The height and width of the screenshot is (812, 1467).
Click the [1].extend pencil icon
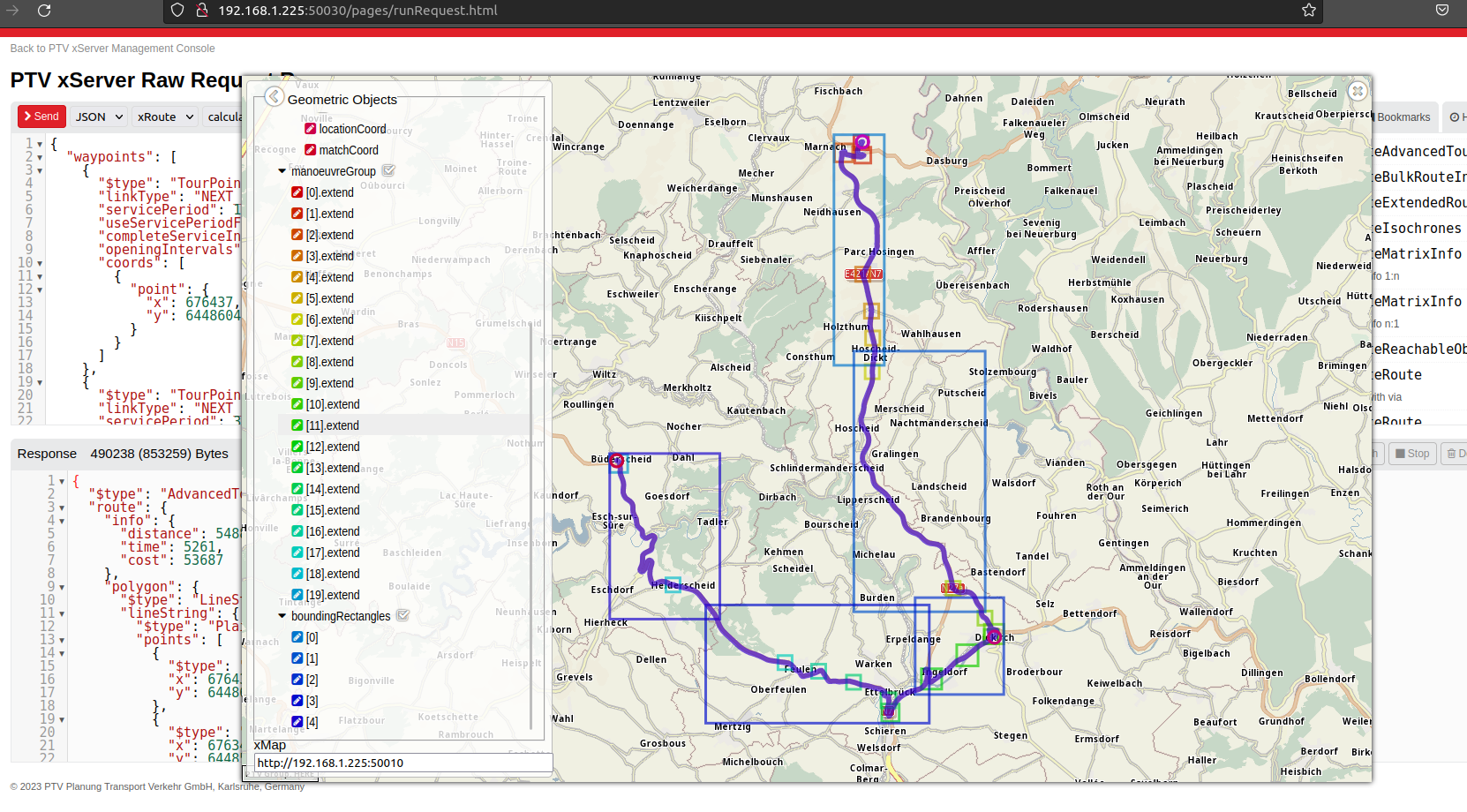[x=297, y=214]
